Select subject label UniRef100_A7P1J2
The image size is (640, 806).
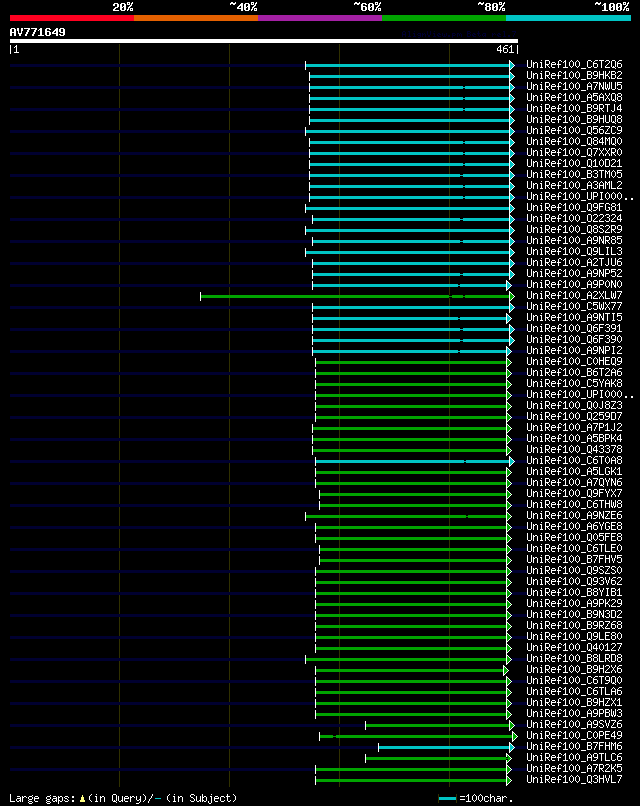pos(574,427)
